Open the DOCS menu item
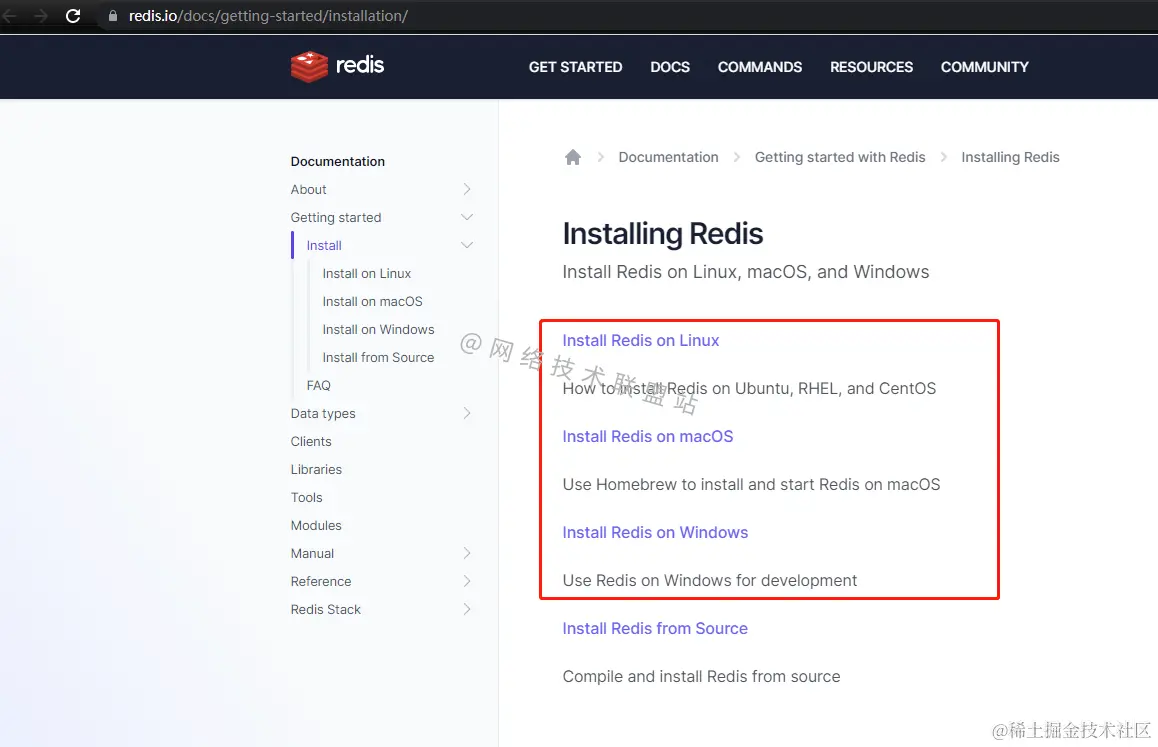Screen dimensions: 1158x747 (670, 67)
